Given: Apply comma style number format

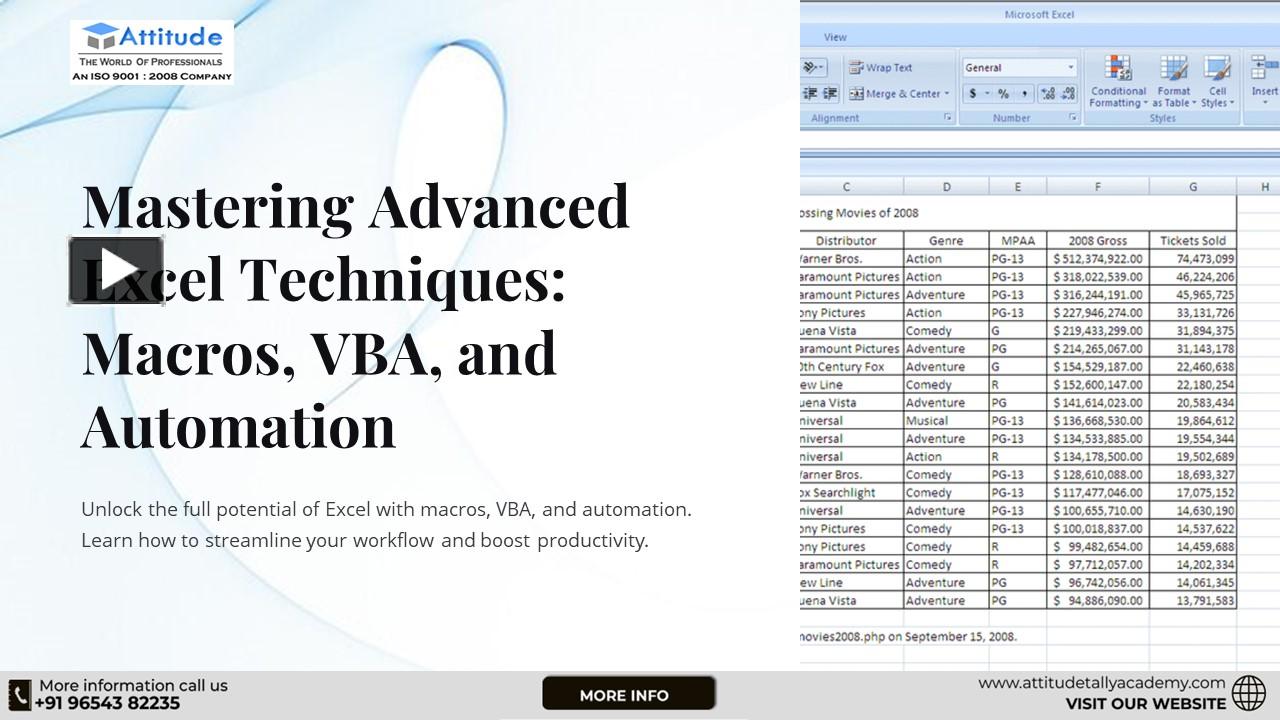Looking at the screenshot, I should click(x=1025, y=94).
